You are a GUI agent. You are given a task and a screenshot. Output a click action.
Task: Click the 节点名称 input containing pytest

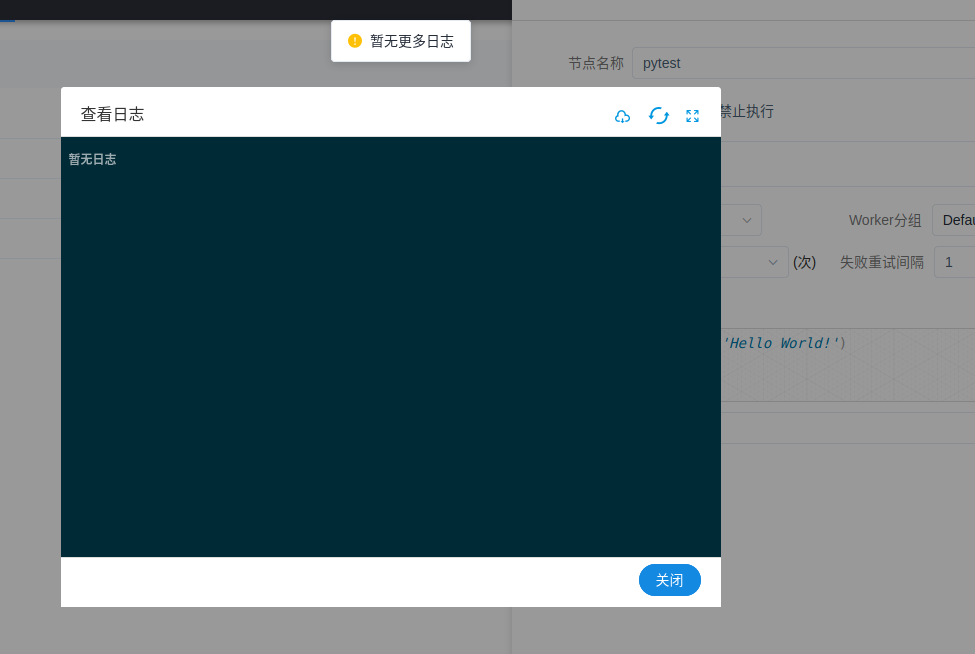tap(803, 63)
